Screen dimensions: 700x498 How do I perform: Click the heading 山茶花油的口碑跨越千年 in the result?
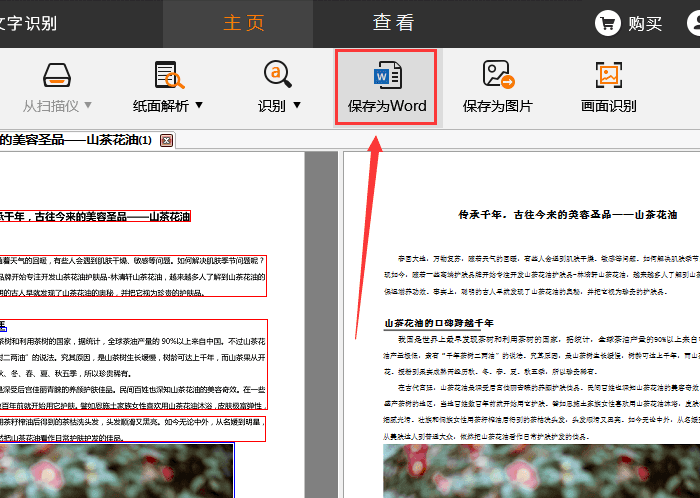438,323
